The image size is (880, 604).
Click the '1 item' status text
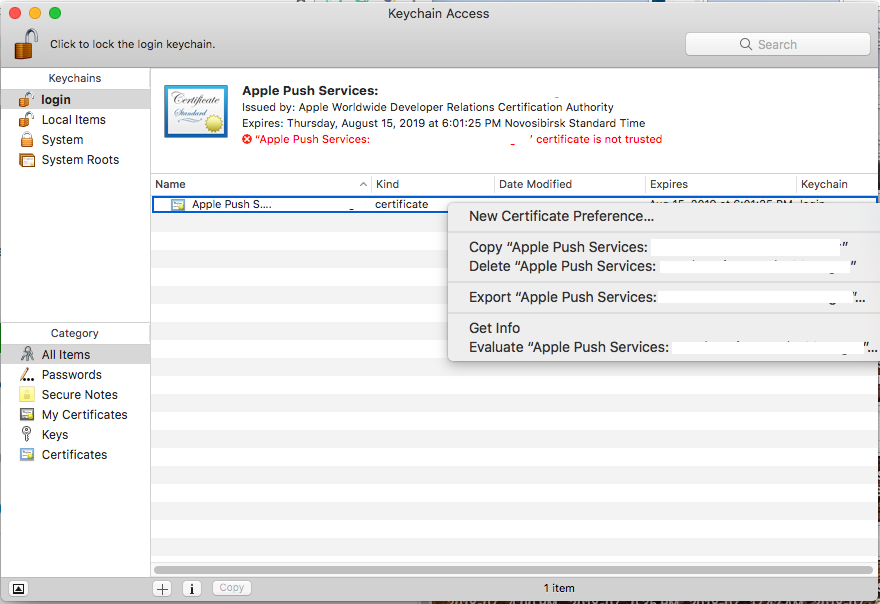tap(559, 588)
